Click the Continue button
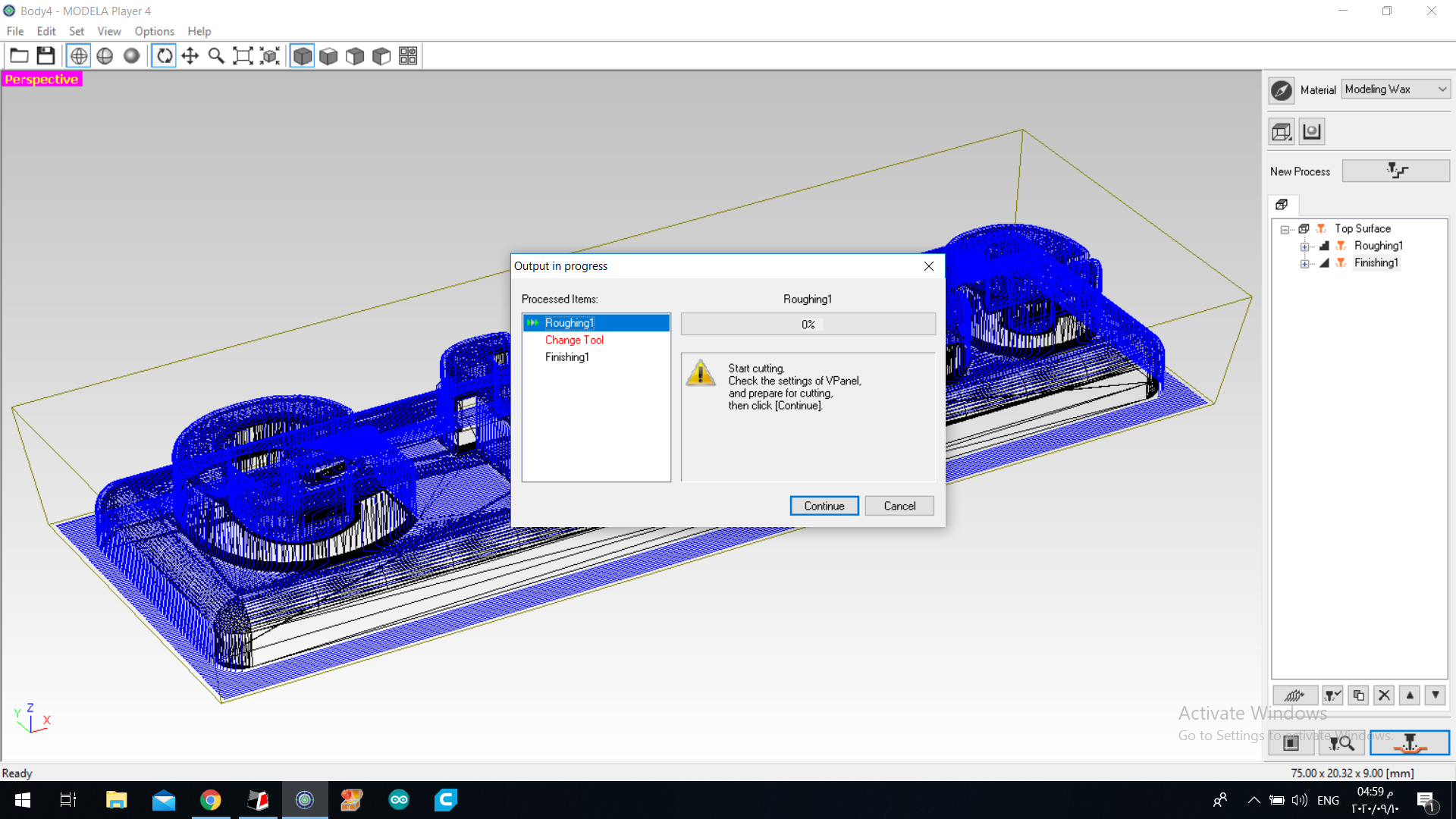Viewport: 1456px width, 819px height. pyautogui.click(x=824, y=506)
